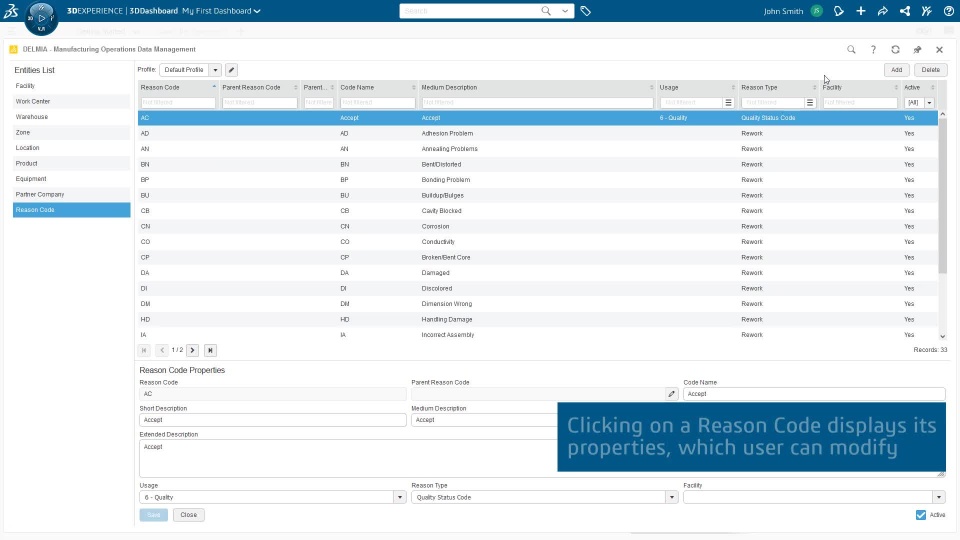This screenshot has height=540, width=960.
Task: Select the Dimension Wrong row
Action: pos(538,304)
